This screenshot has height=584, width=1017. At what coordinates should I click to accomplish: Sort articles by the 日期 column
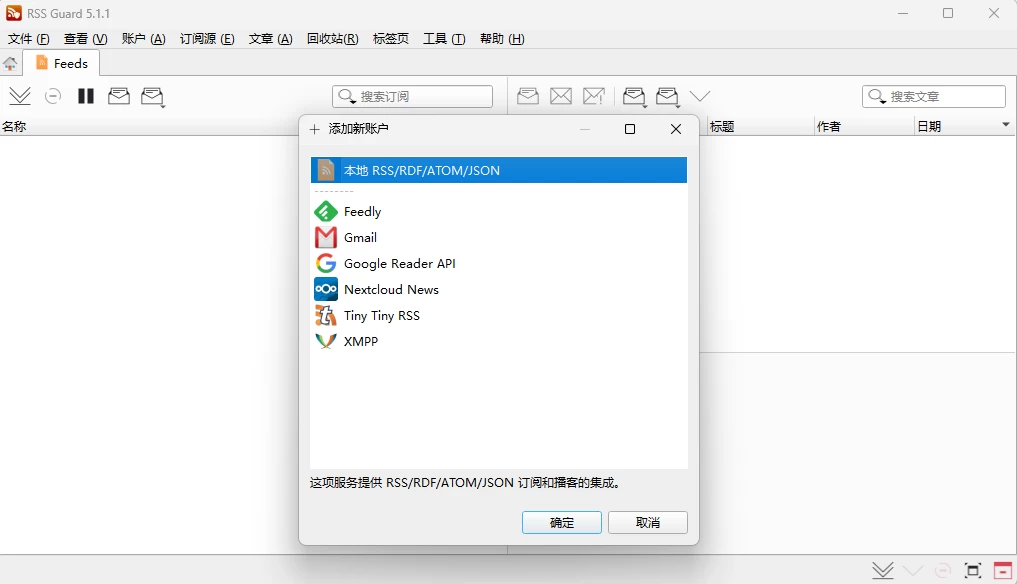[x=929, y=127]
